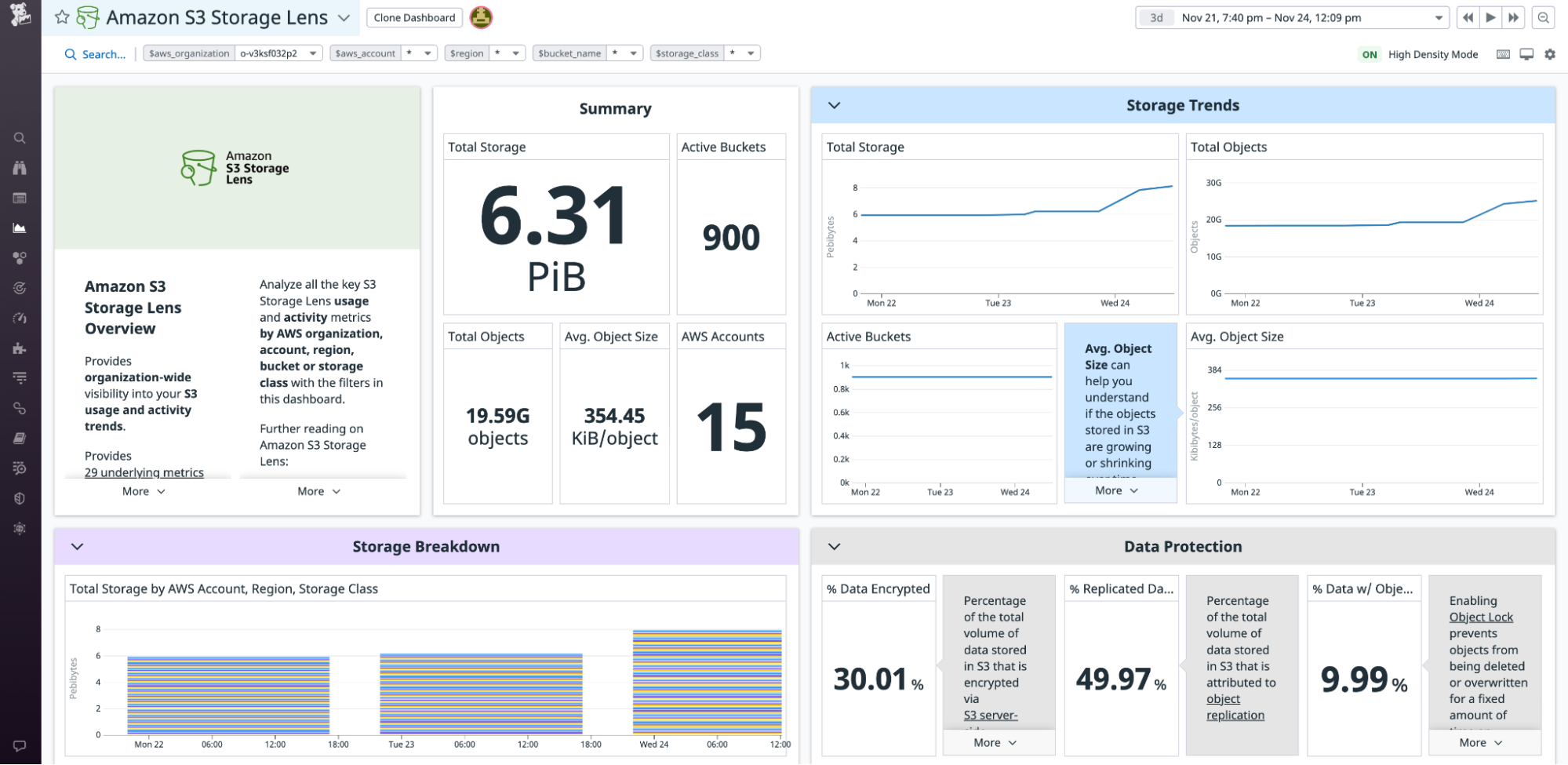Open dashboard settings with the gear icon

1550,53
